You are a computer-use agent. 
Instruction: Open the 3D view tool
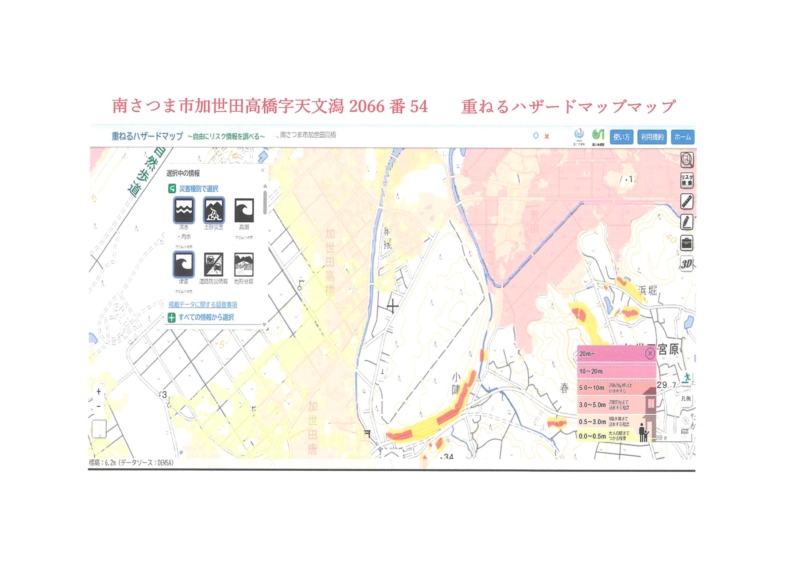(687, 264)
